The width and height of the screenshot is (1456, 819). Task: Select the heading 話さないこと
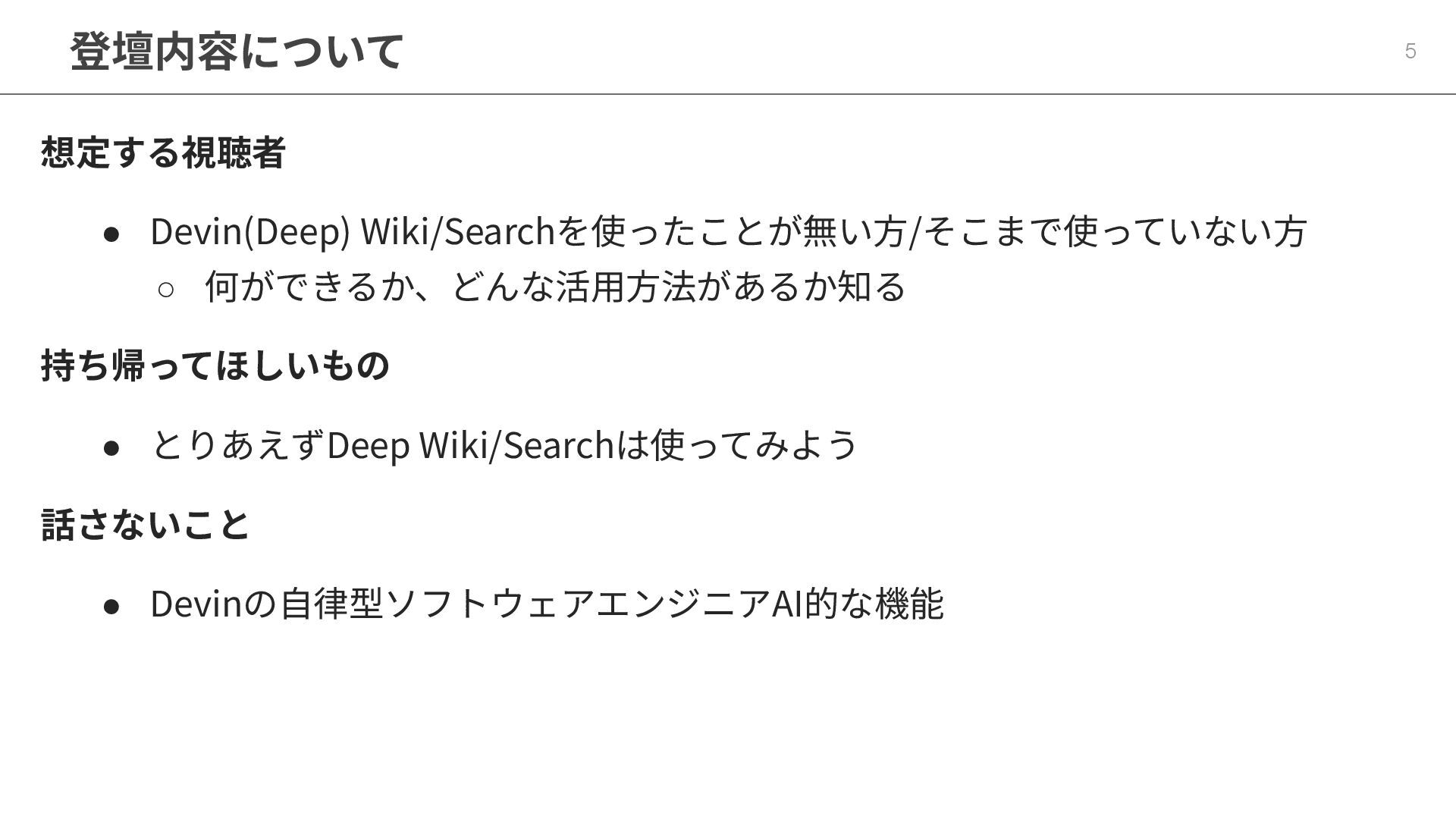145,524
